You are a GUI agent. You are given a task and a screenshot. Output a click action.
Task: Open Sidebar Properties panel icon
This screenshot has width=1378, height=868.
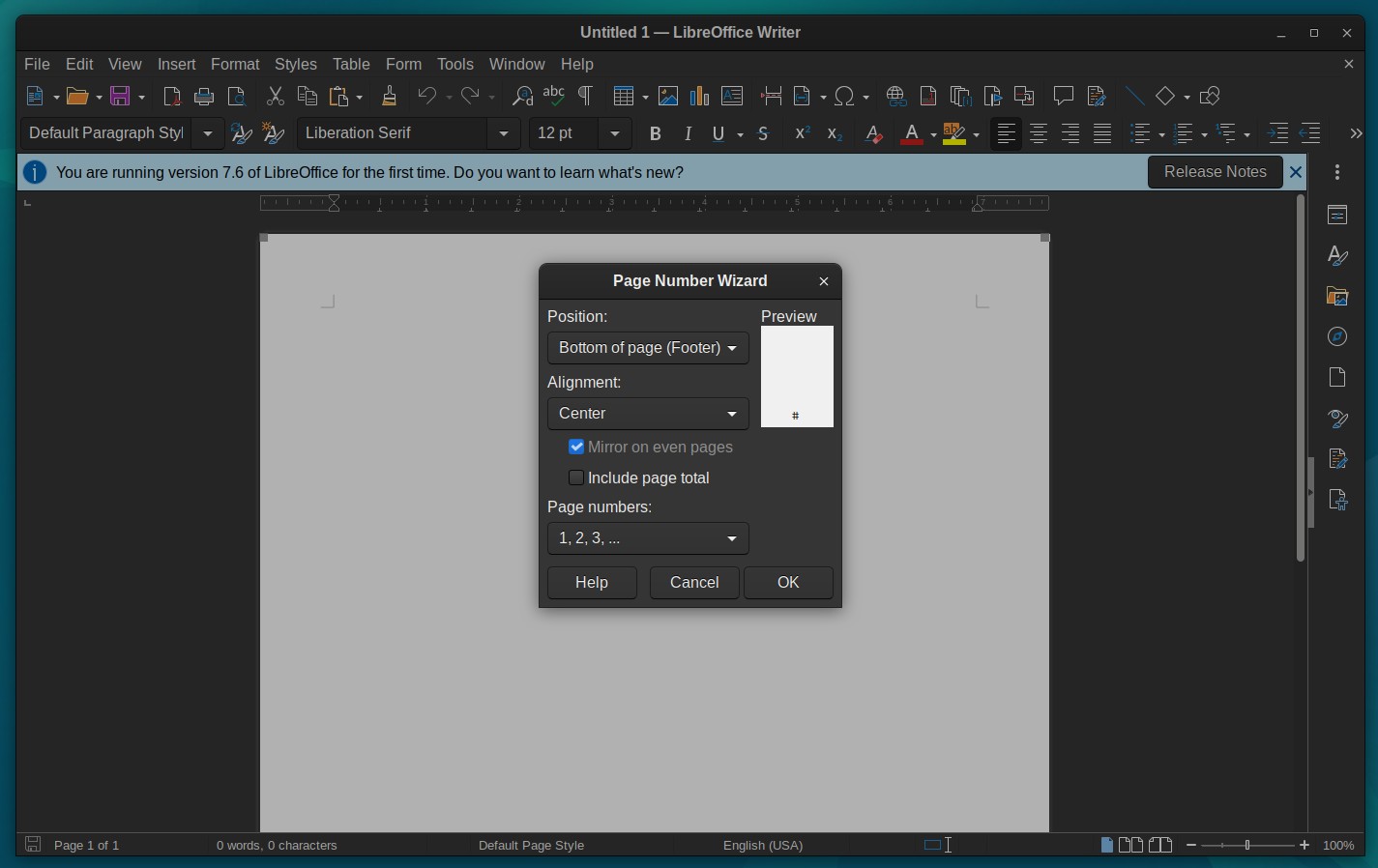1337,215
